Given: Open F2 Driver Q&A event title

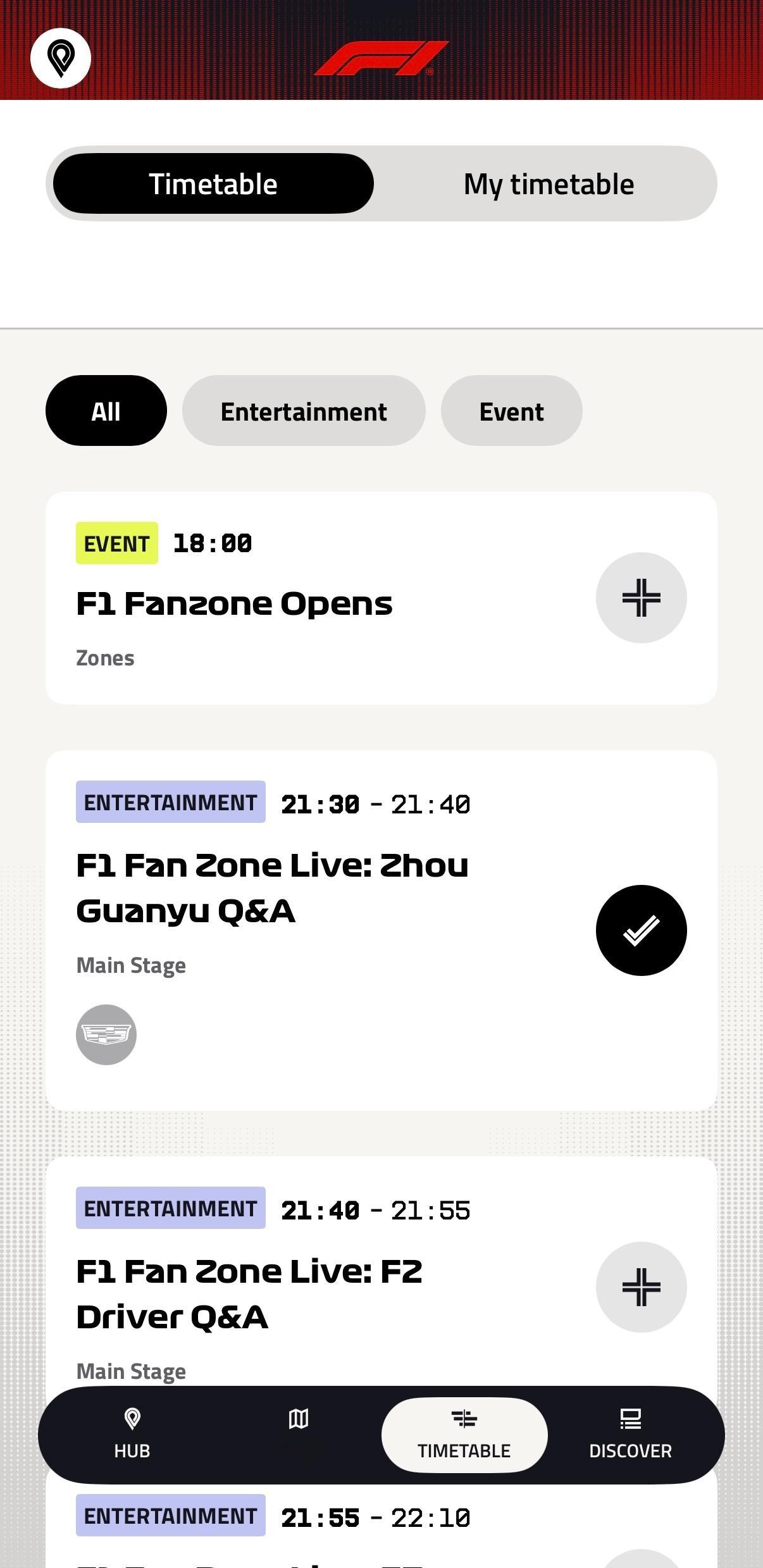Looking at the screenshot, I should [x=249, y=1294].
